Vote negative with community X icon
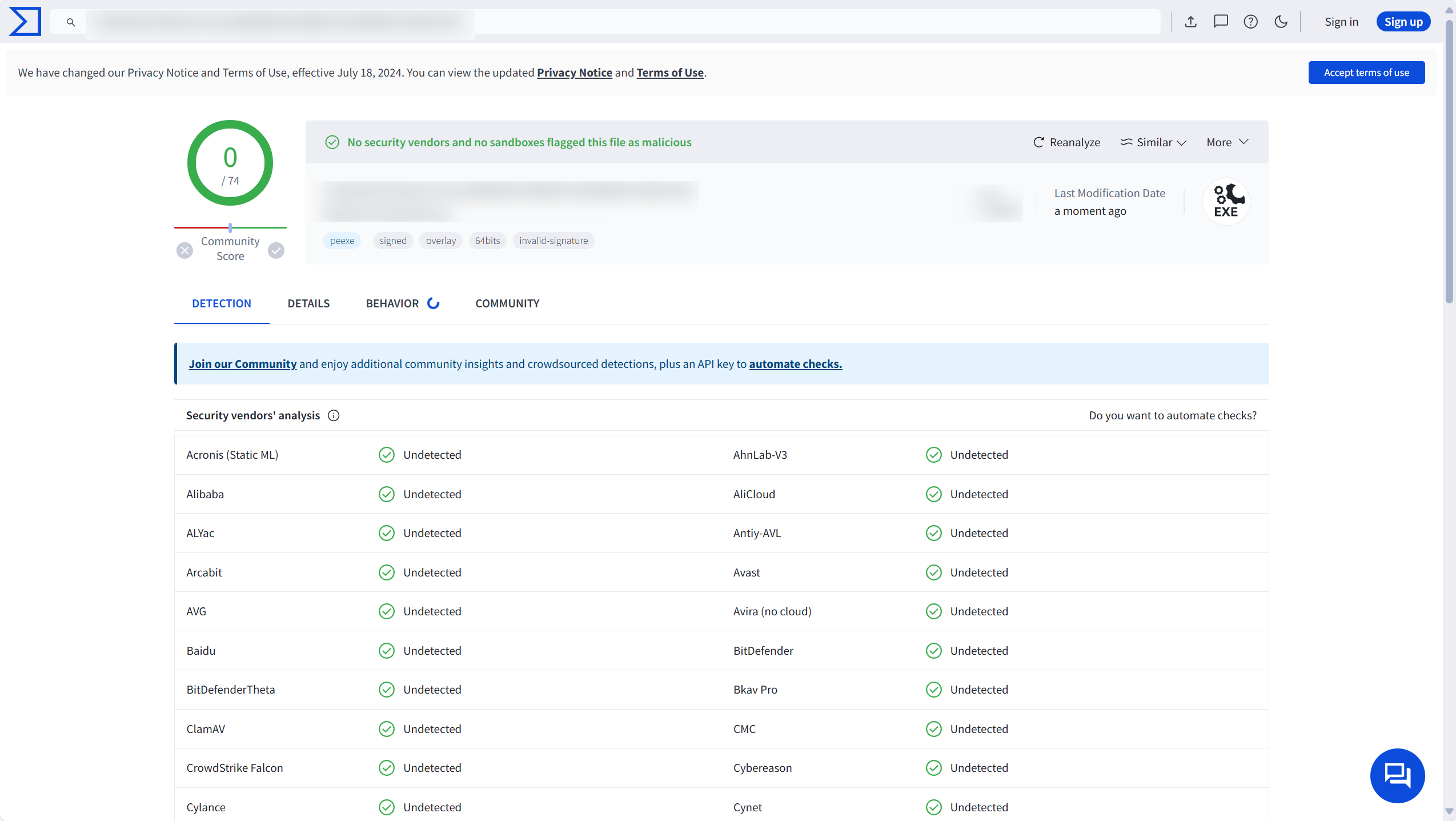Viewport: 1456px width, 821px height. click(184, 250)
